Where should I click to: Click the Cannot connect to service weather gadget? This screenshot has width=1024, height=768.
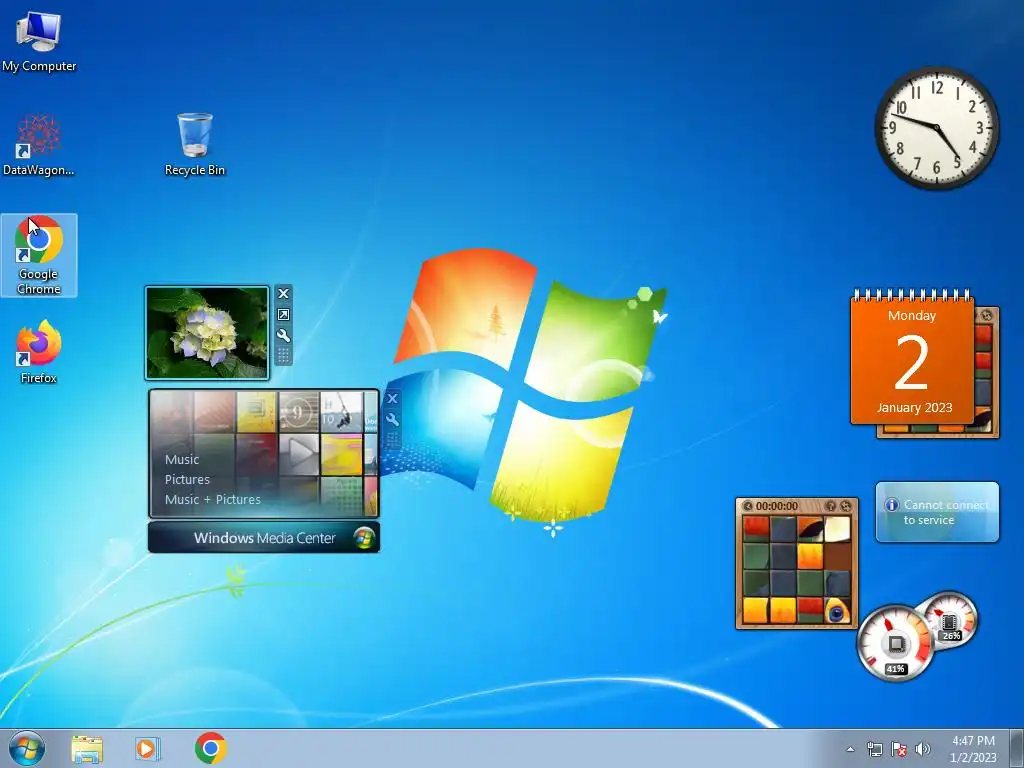tap(937, 512)
